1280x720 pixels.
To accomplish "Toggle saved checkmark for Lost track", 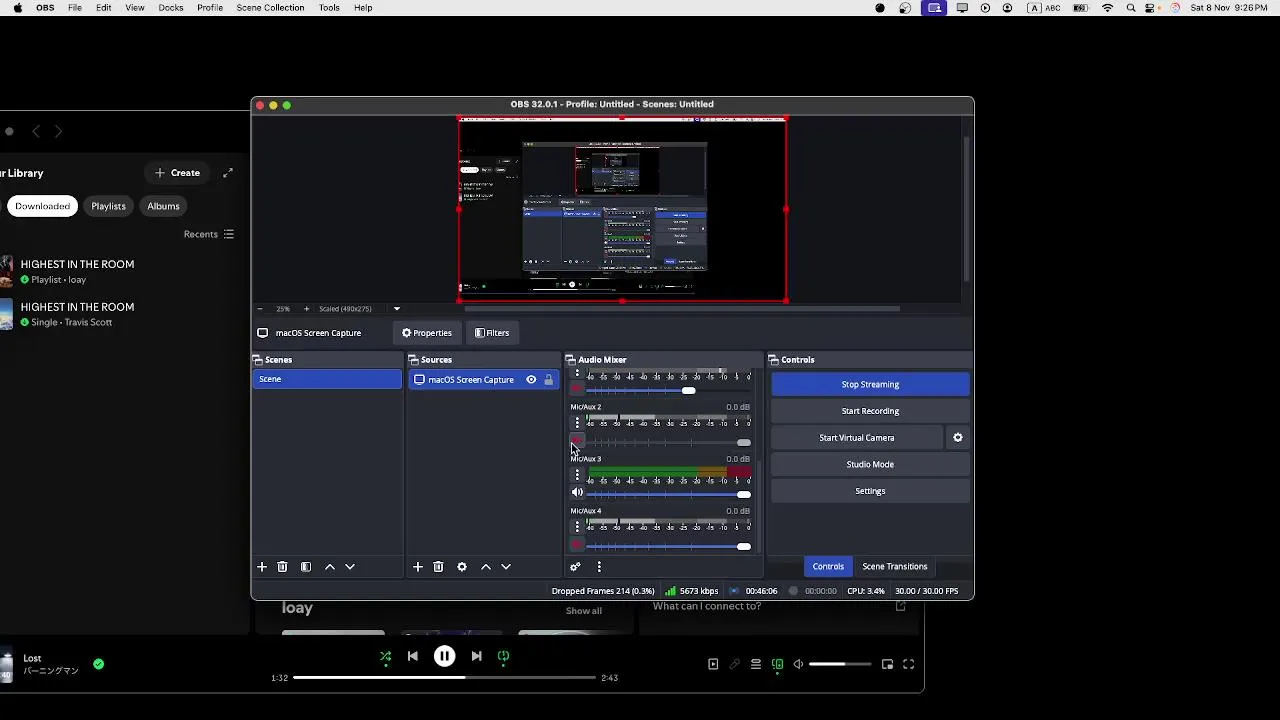I will [x=98, y=664].
